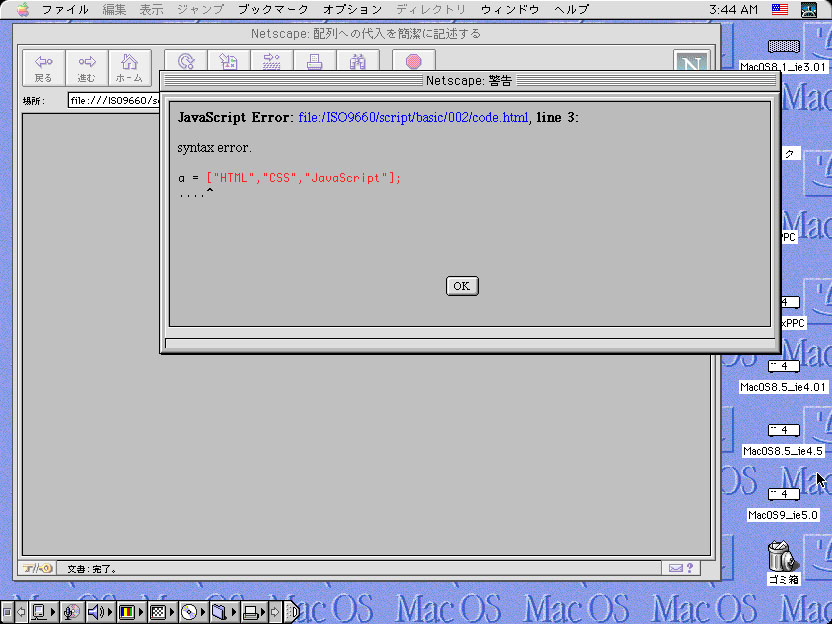The height and width of the screenshot is (624, 832).
Task: Open the ヘルプ menu
Action: 571,10
